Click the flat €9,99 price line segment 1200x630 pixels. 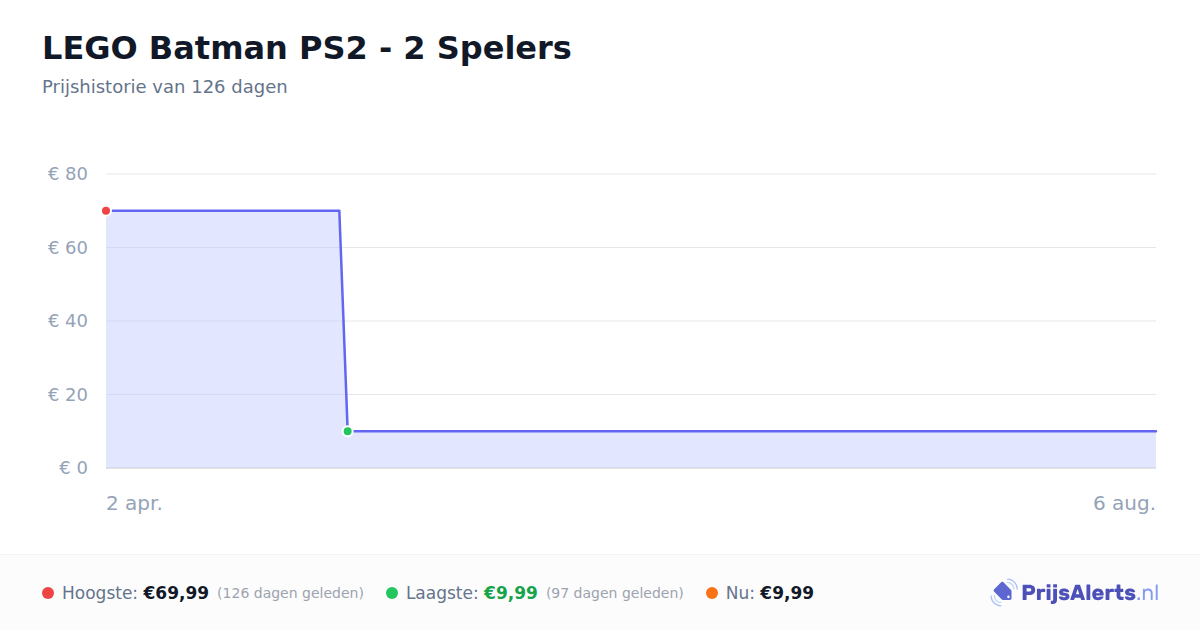[752, 431]
